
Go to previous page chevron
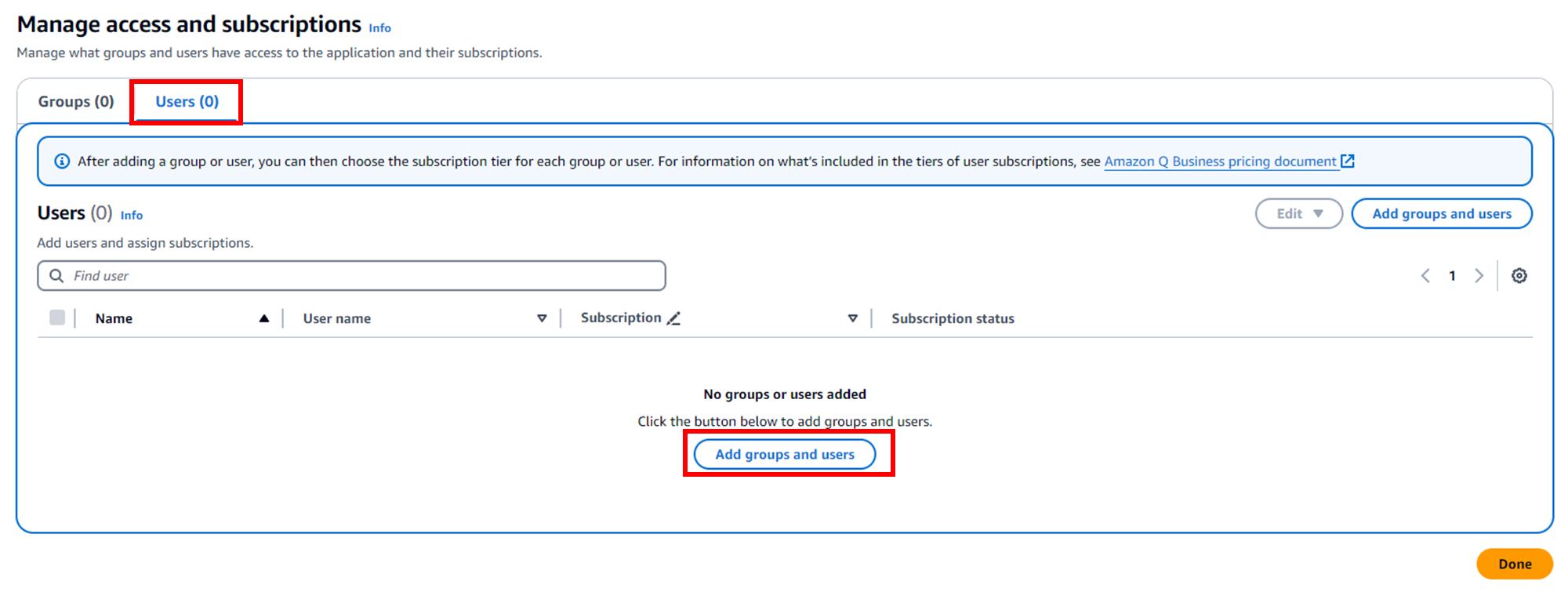click(x=1425, y=276)
